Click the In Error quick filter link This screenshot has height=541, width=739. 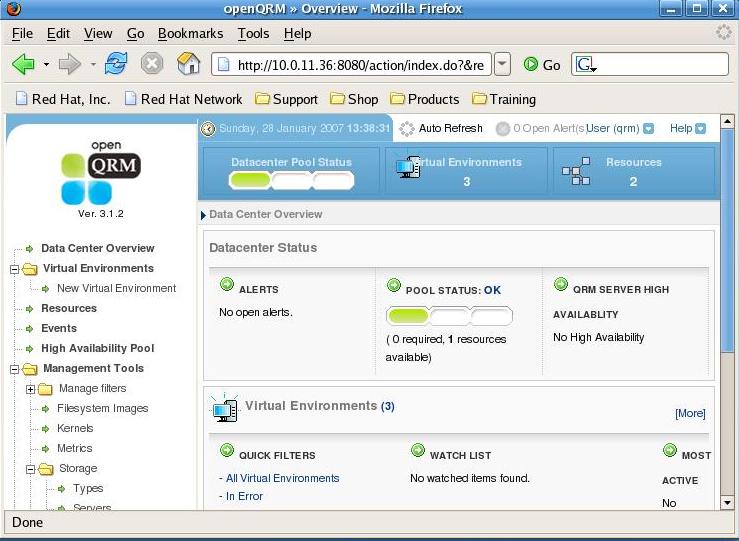click(x=244, y=496)
